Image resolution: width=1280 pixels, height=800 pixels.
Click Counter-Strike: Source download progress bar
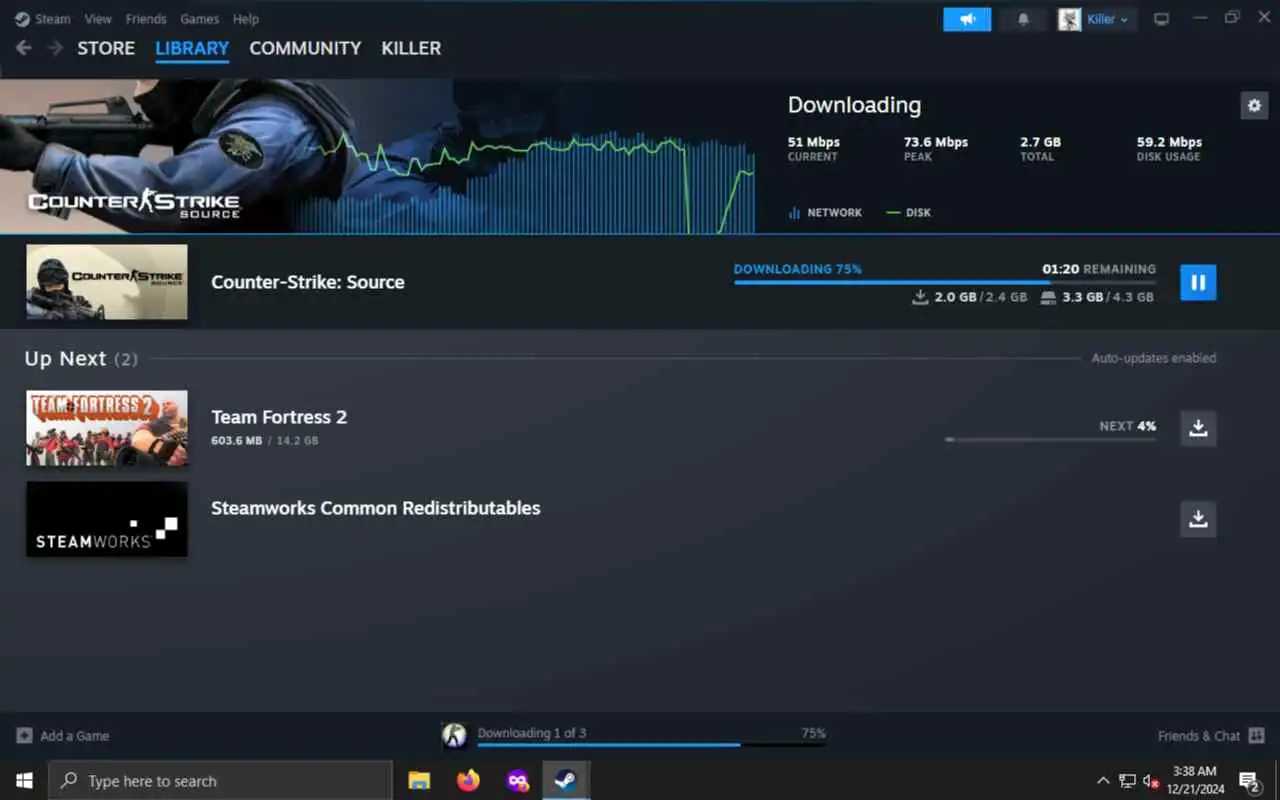point(945,283)
